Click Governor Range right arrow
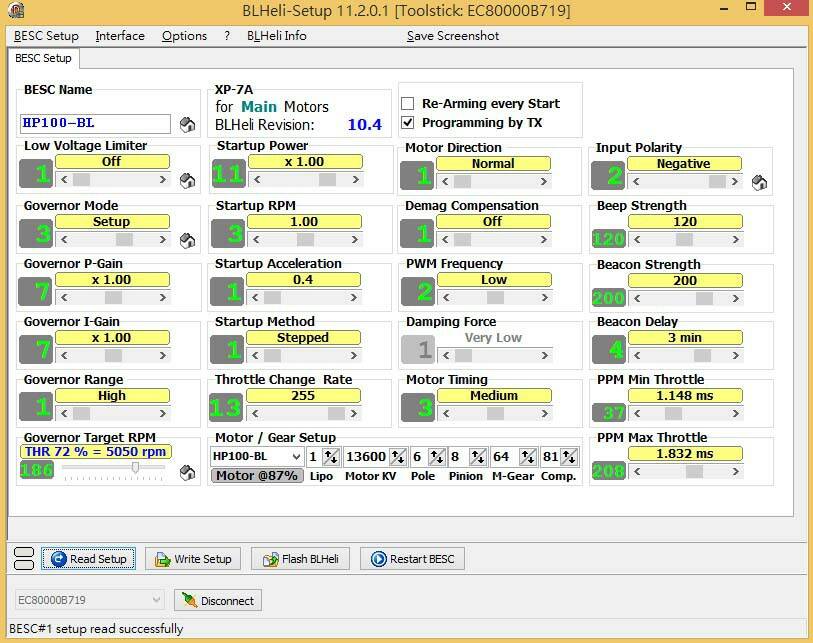This screenshot has width=813, height=643. tap(163, 414)
